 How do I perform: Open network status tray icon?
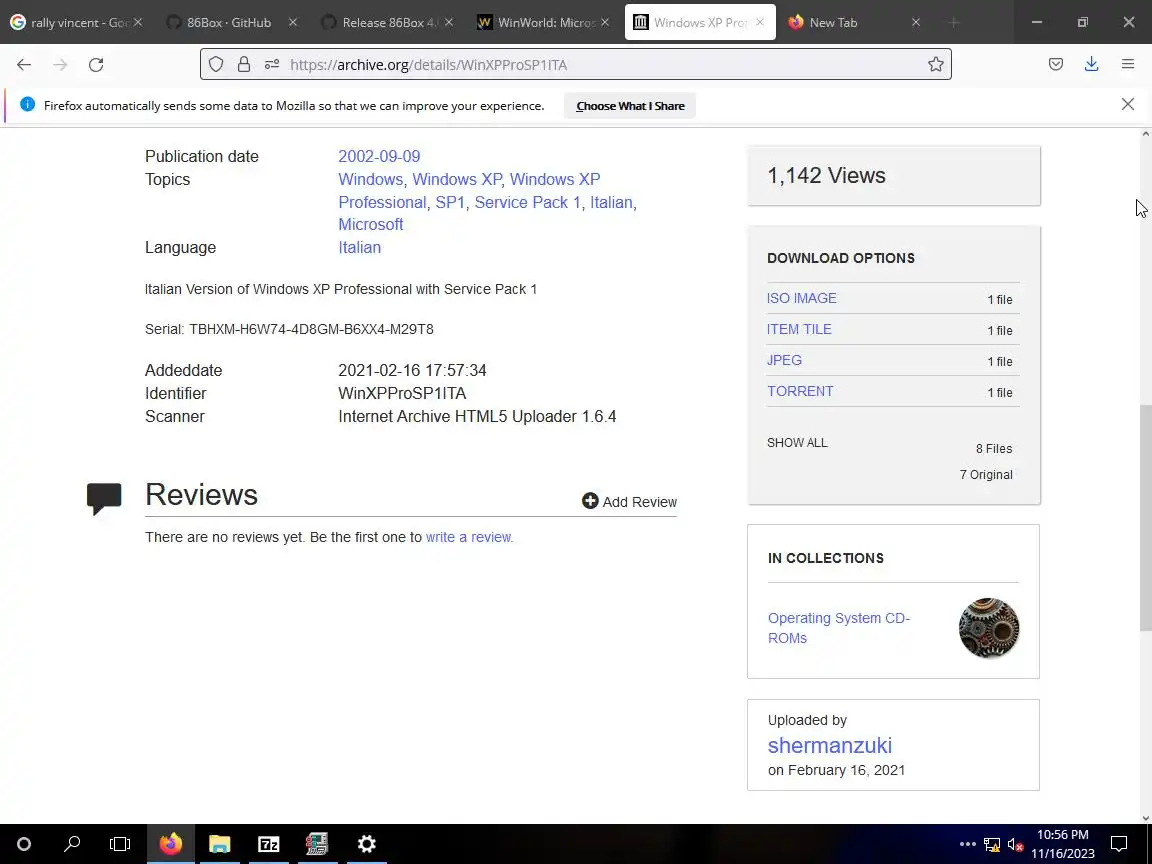coord(992,845)
